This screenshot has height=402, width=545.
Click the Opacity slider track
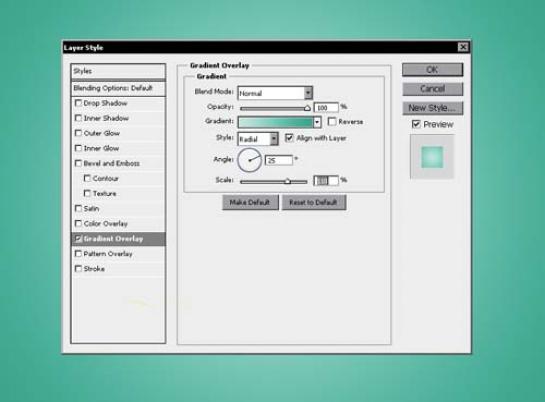(x=275, y=108)
